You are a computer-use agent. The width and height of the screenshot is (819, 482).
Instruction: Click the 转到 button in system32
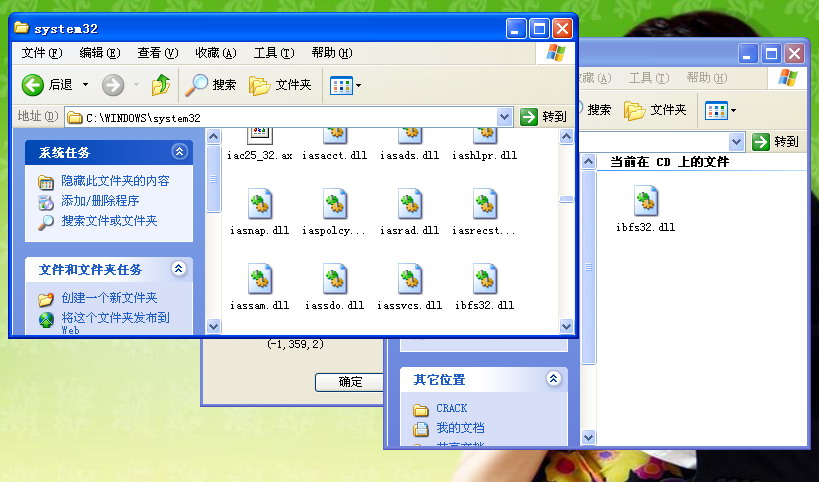544,117
